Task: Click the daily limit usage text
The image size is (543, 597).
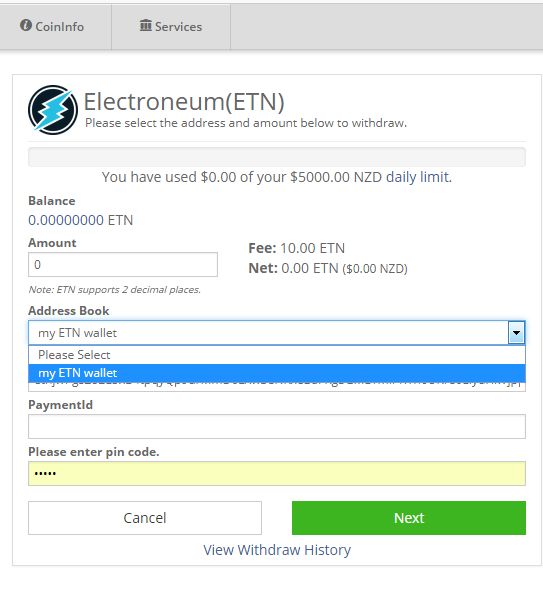Action: pyautogui.click(x=277, y=177)
